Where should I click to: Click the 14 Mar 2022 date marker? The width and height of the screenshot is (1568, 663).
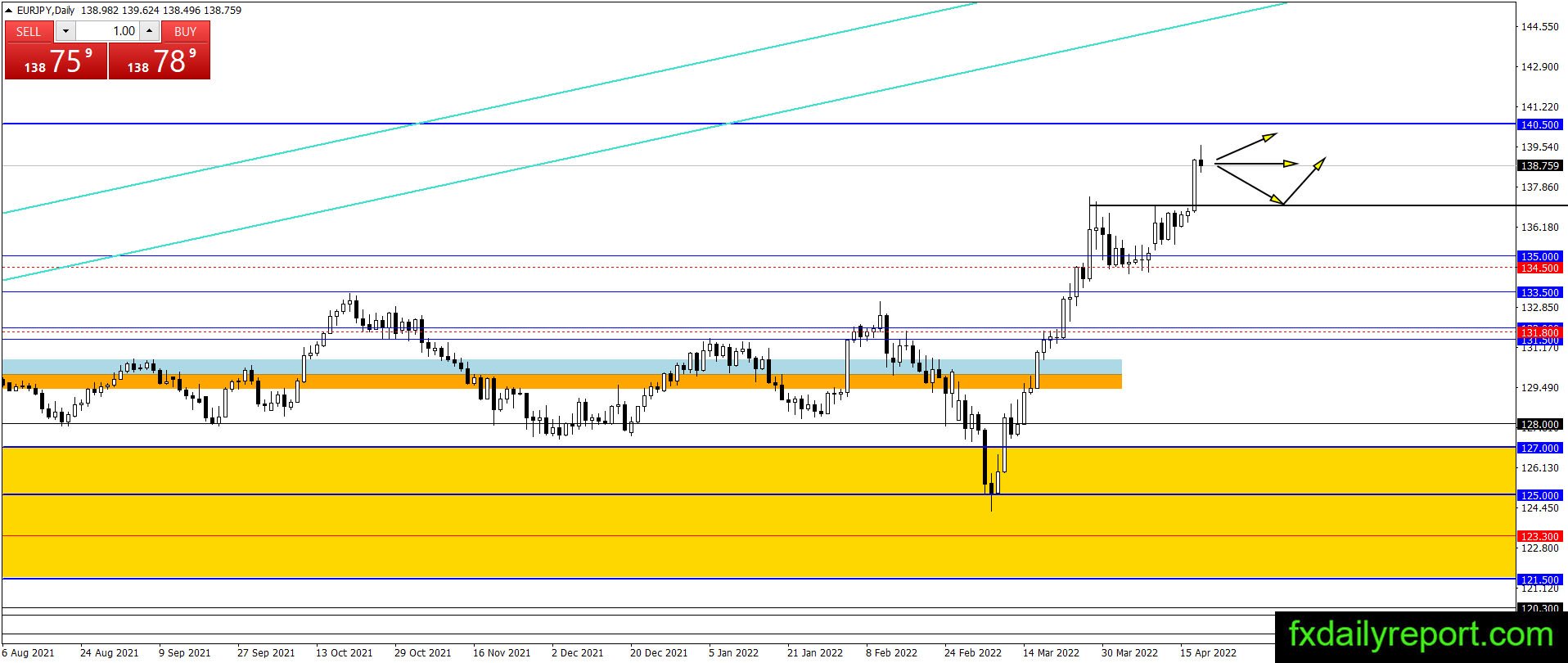pos(1051,652)
